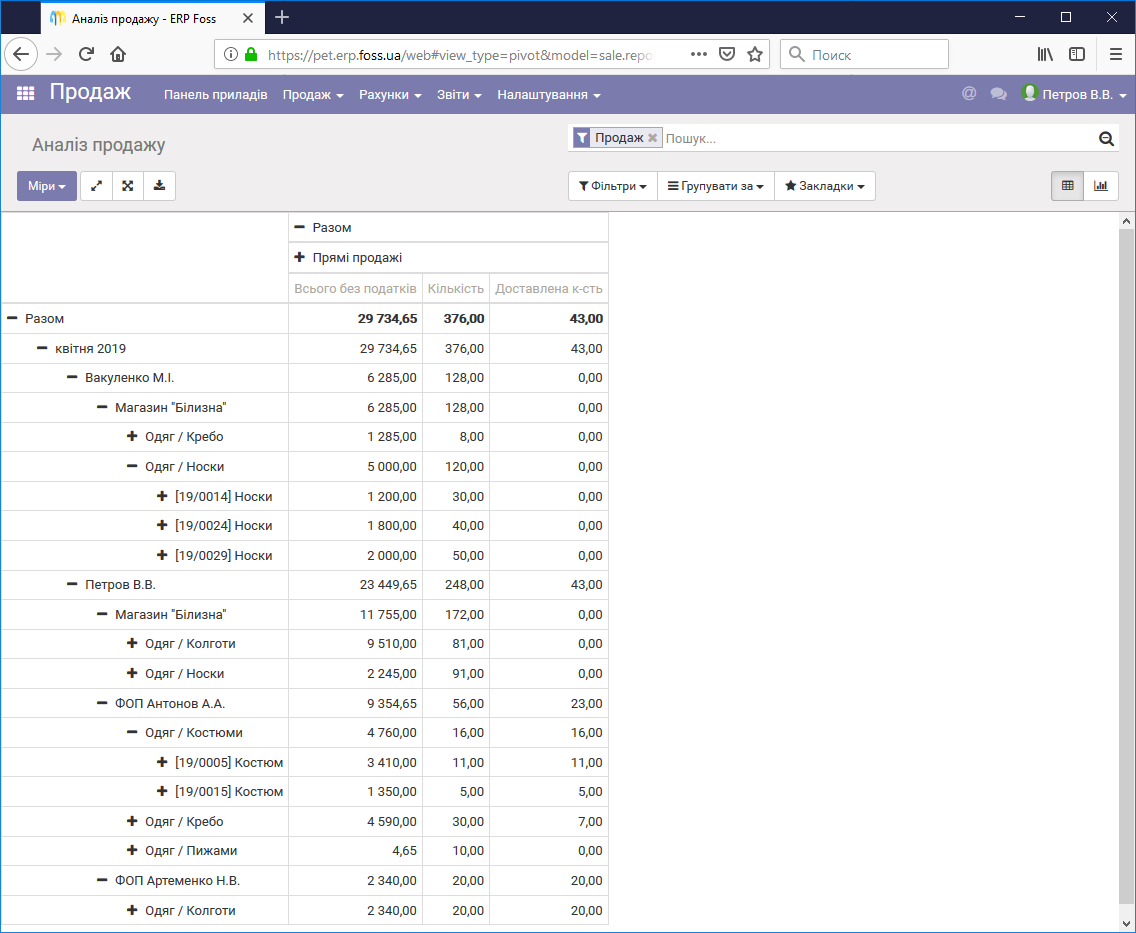Viewport: 1136px width, 933px height.
Task: Open the Звіти menu
Action: point(459,95)
